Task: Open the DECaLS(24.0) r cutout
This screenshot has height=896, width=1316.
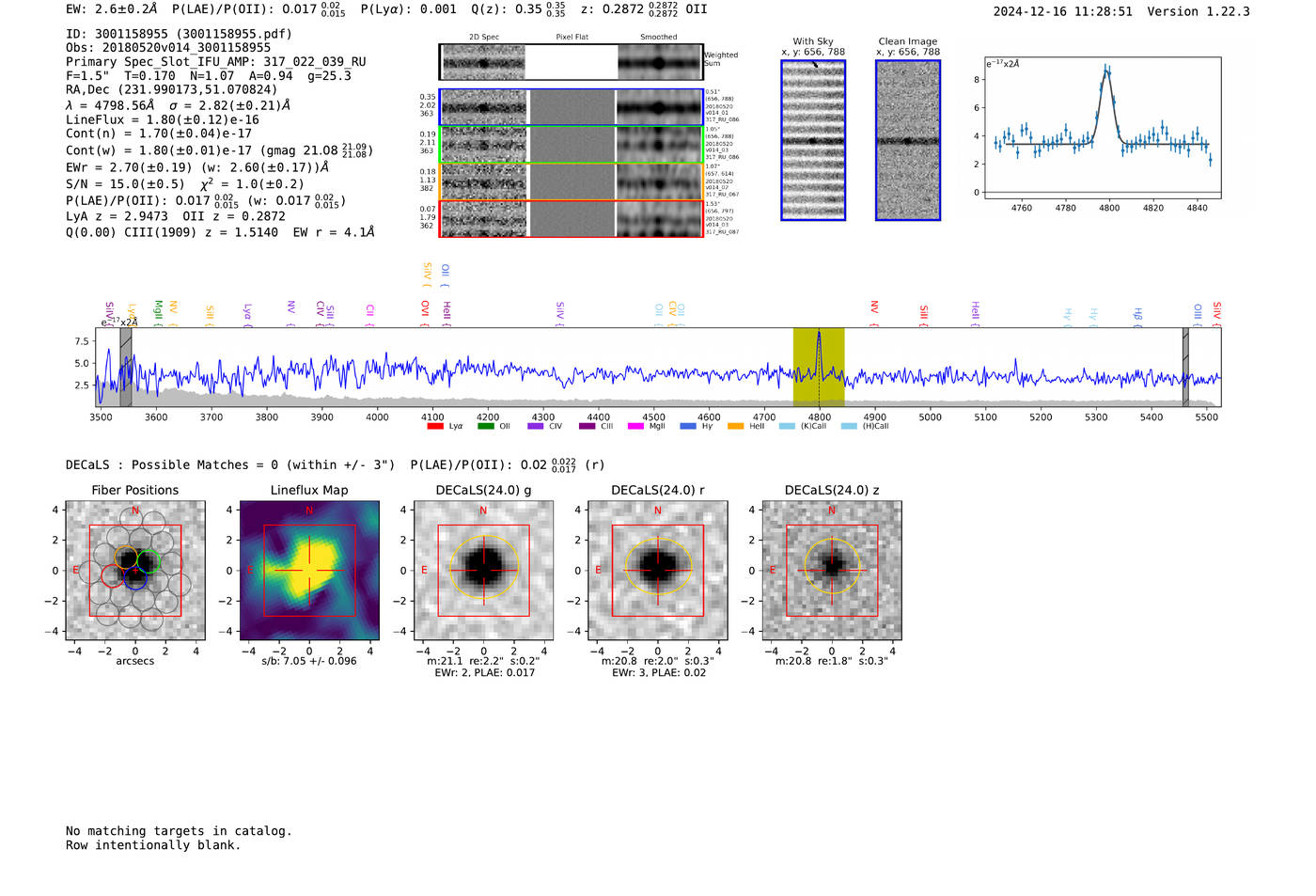Action: point(658,571)
